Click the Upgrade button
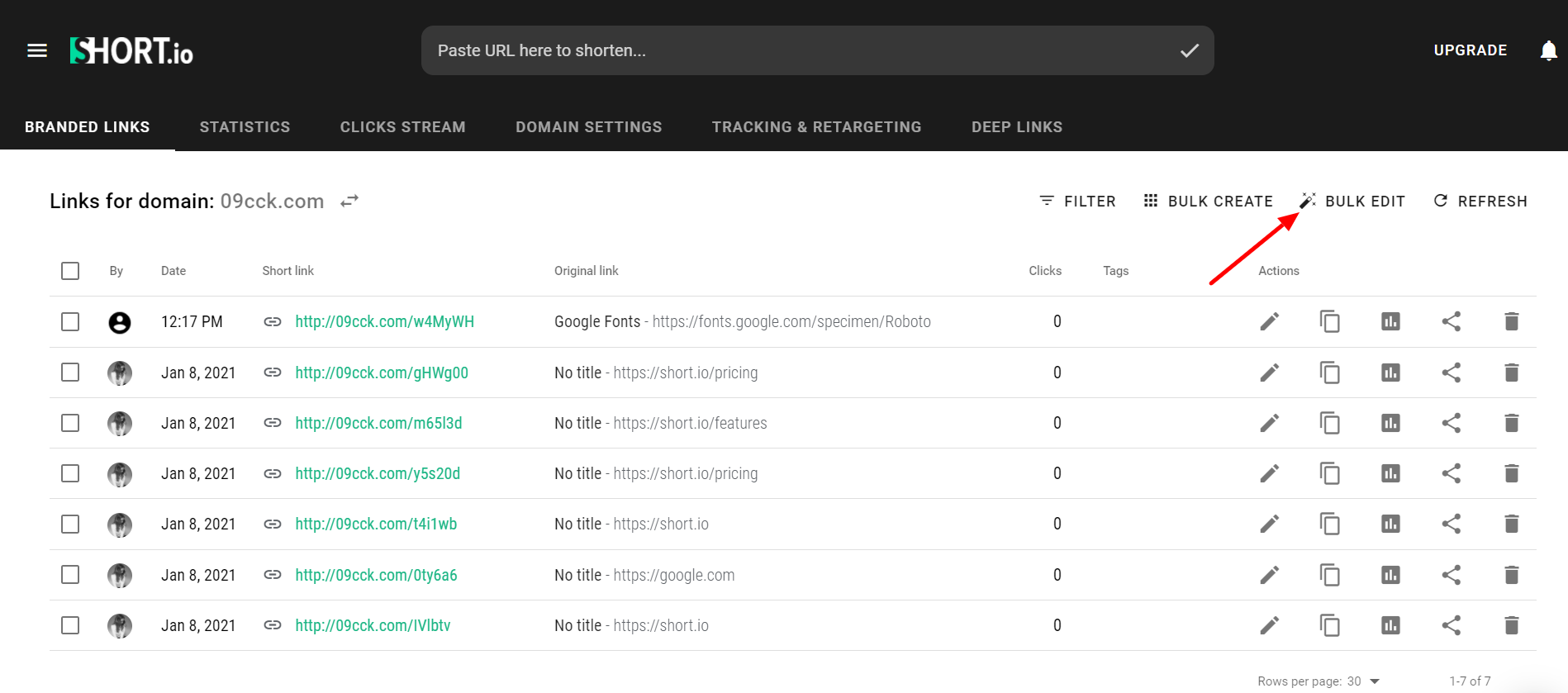The image size is (1568, 693). (1471, 50)
